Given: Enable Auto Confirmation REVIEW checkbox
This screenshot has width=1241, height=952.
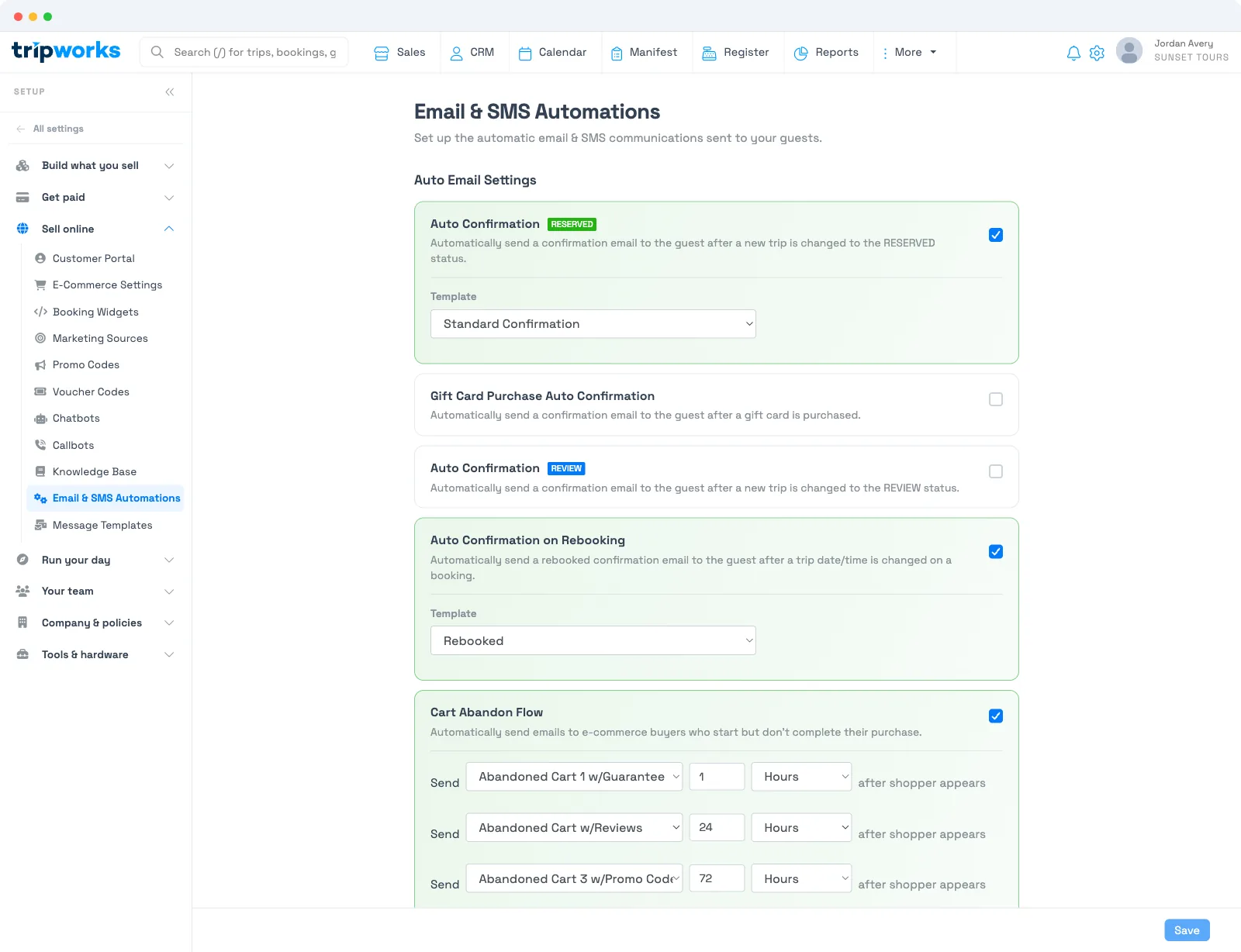Looking at the screenshot, I should click(x=996, y=471).
